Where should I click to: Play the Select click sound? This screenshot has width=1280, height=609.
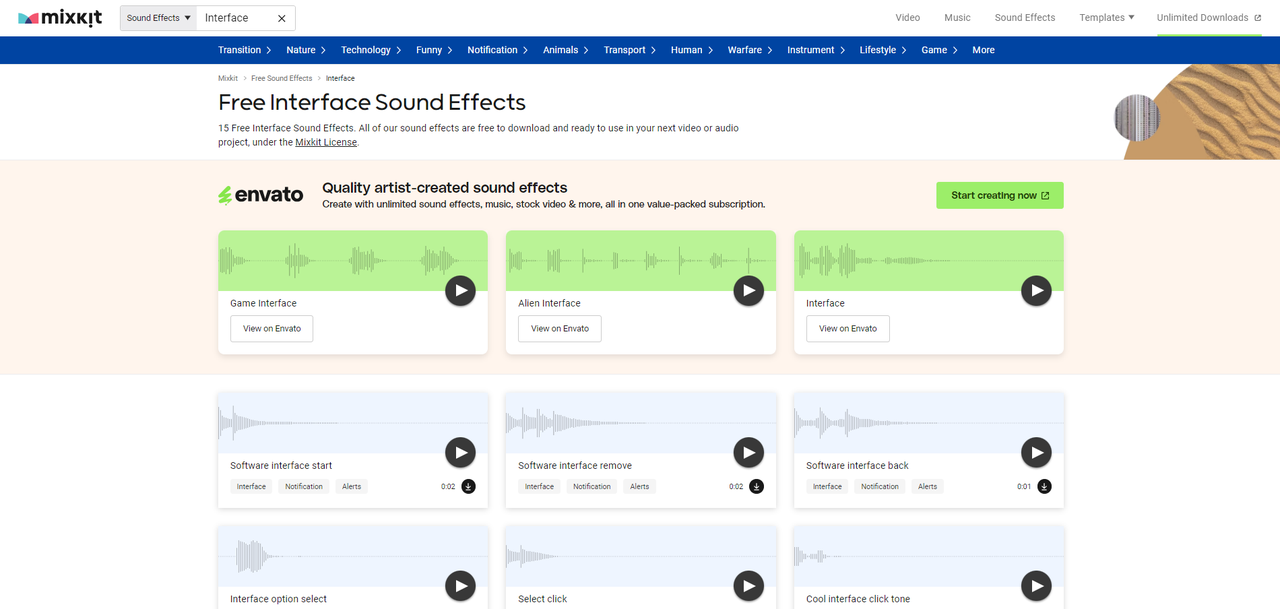point(748,586)
